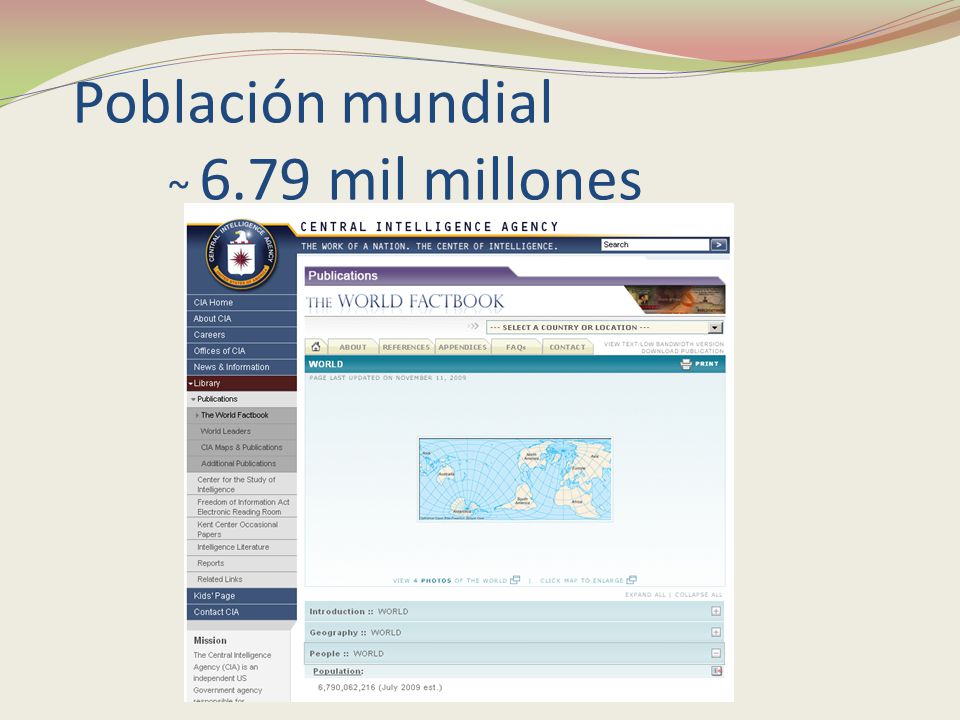
Task: Go to CIA Home in sidebar
Action: [x=241, y=302]
